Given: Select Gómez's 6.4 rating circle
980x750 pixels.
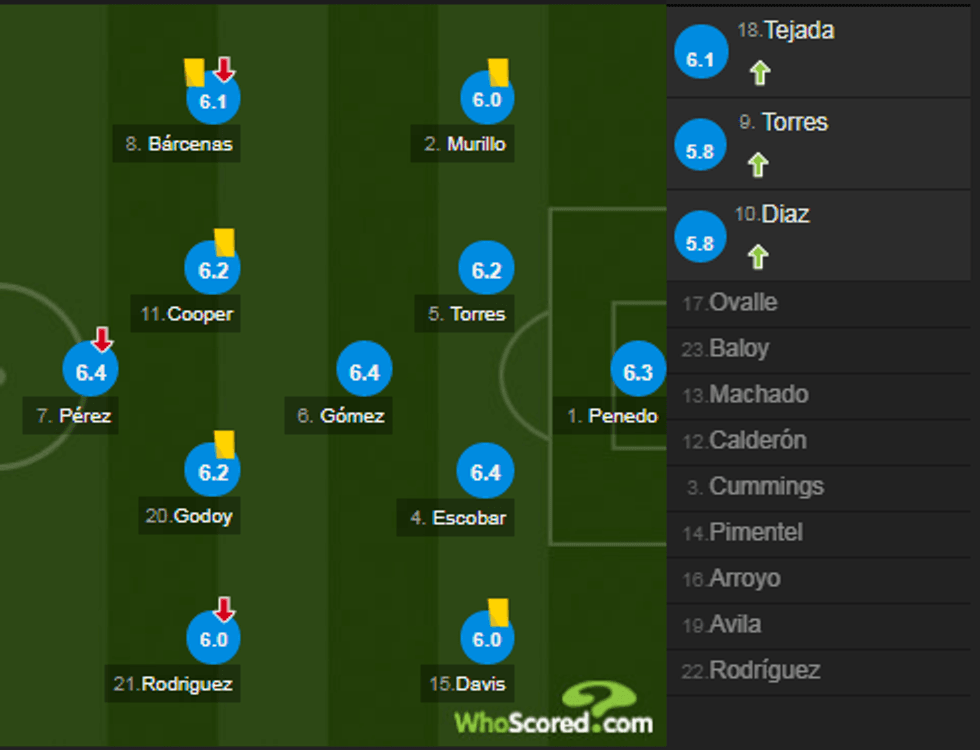Looking at the screenshot, I should pyautogui.click(x=364, y=371).
